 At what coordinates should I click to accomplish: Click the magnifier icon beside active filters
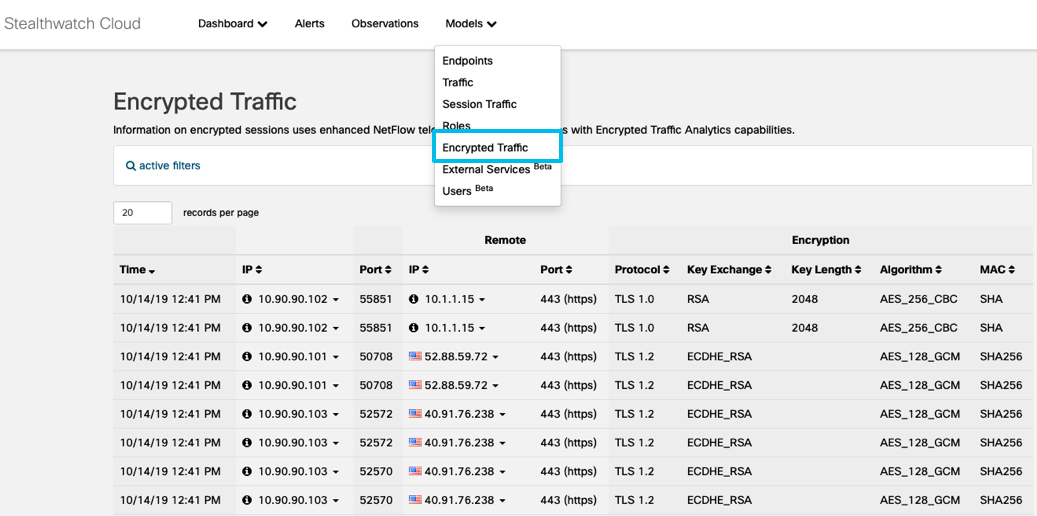coord(131,166)
